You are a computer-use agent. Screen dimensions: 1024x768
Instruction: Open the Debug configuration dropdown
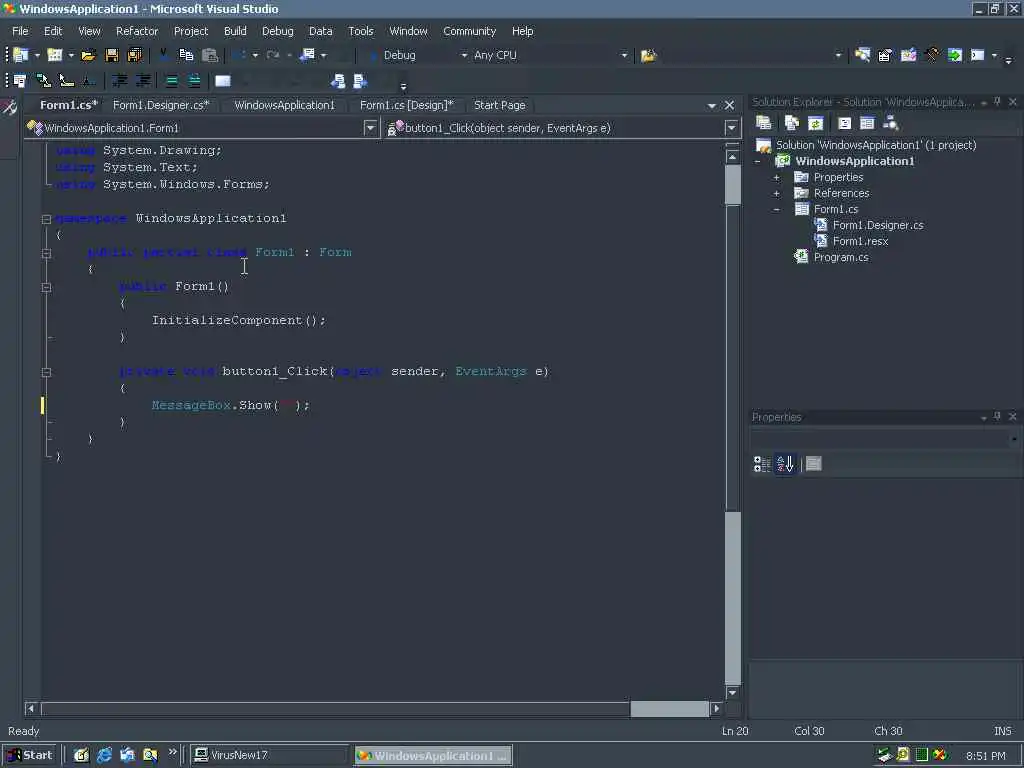click(464, 56)
